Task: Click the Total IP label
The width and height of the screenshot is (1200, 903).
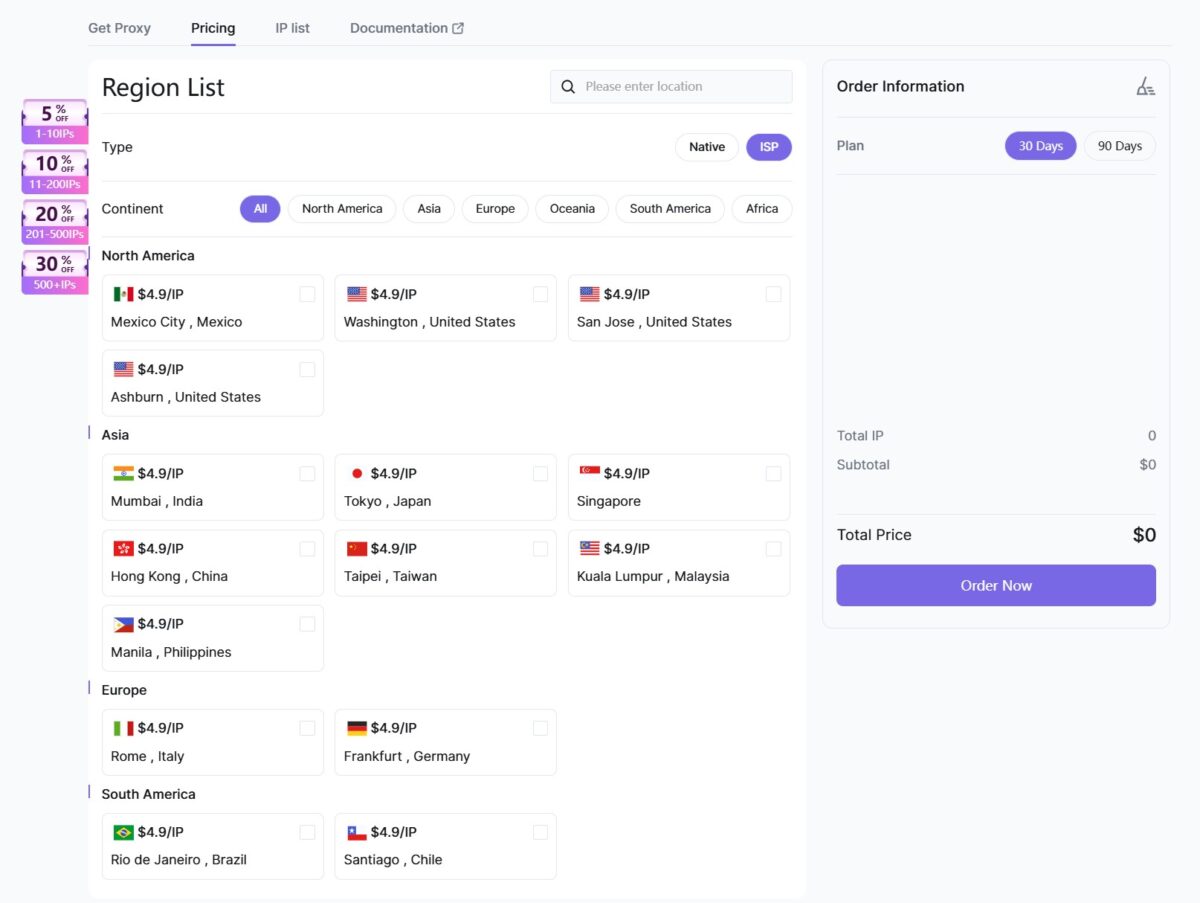Action: coord(860,436)
